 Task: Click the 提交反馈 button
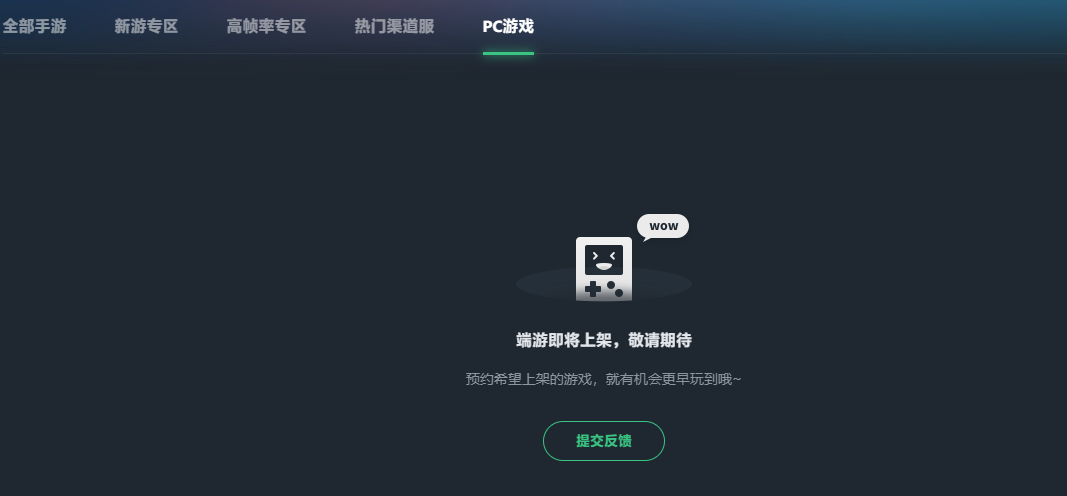tap(604, 441)
